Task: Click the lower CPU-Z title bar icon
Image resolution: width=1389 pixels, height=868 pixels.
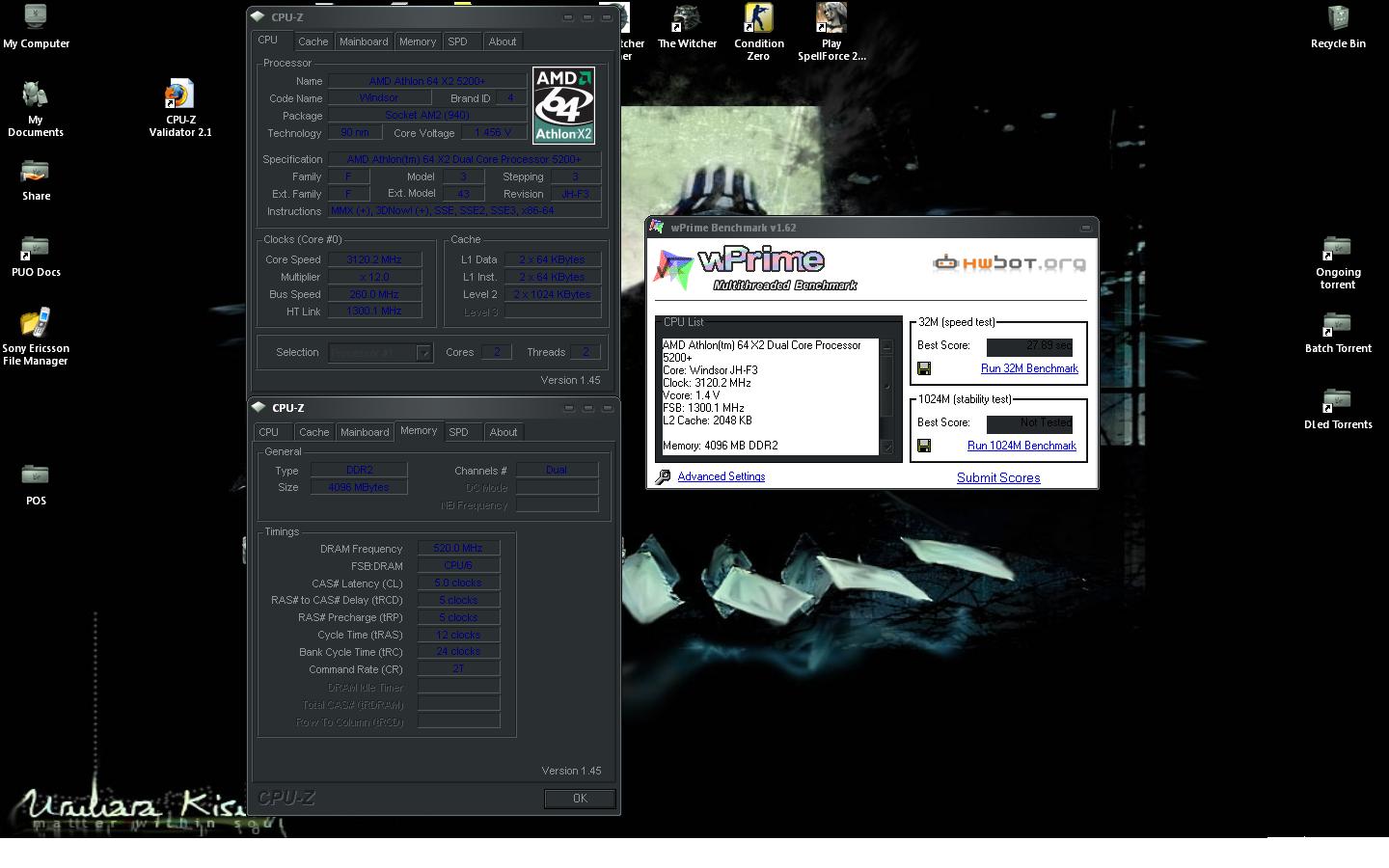Action: (259, 407)
